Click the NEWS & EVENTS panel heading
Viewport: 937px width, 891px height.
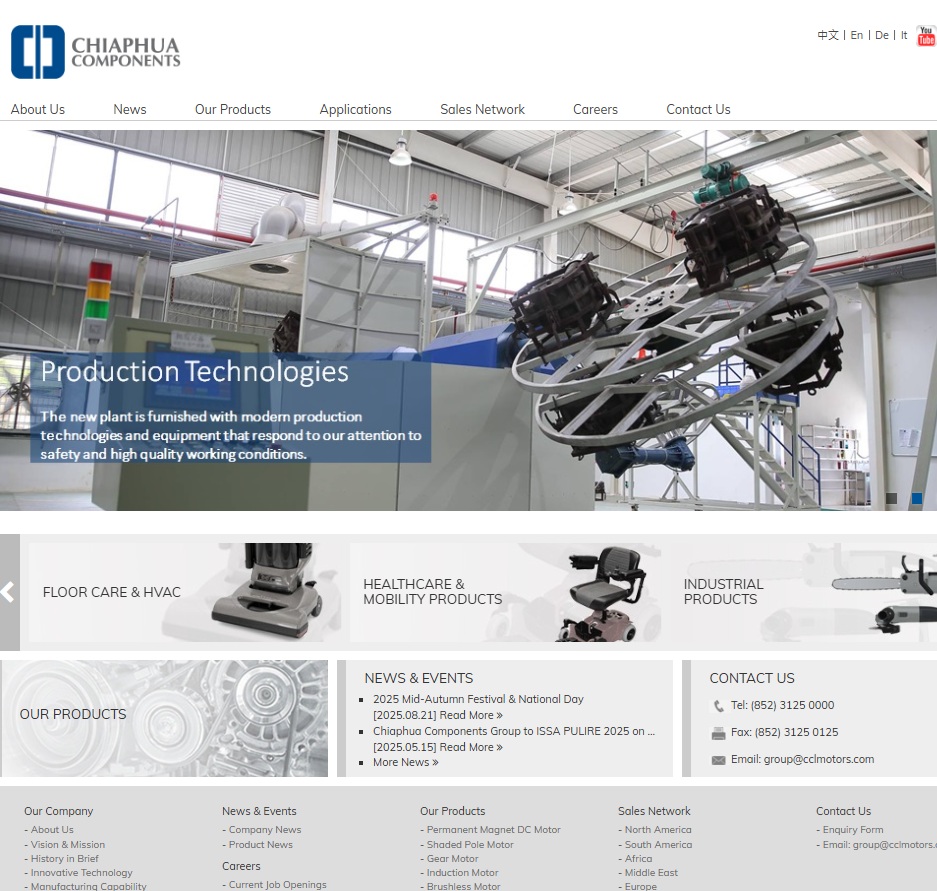pos(419,679)
